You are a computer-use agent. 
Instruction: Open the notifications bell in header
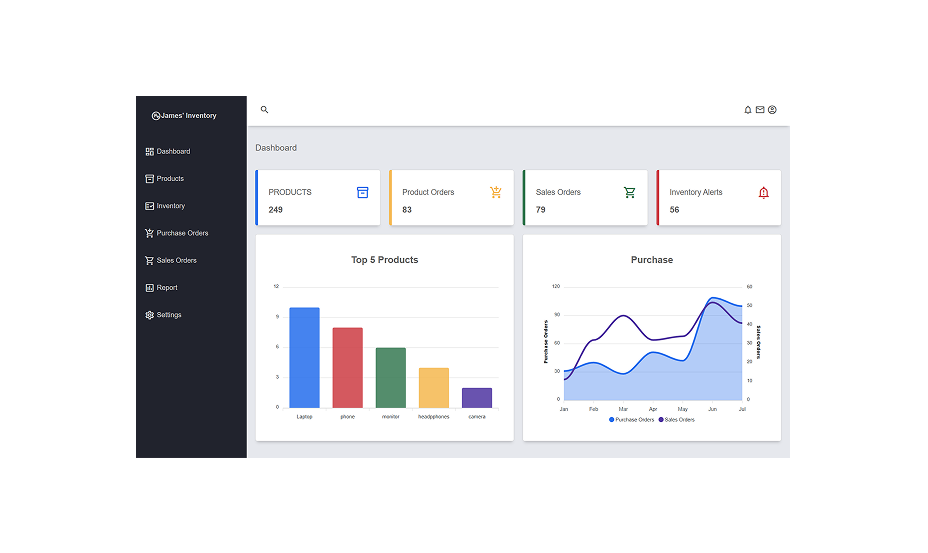(x=748, y=110)
